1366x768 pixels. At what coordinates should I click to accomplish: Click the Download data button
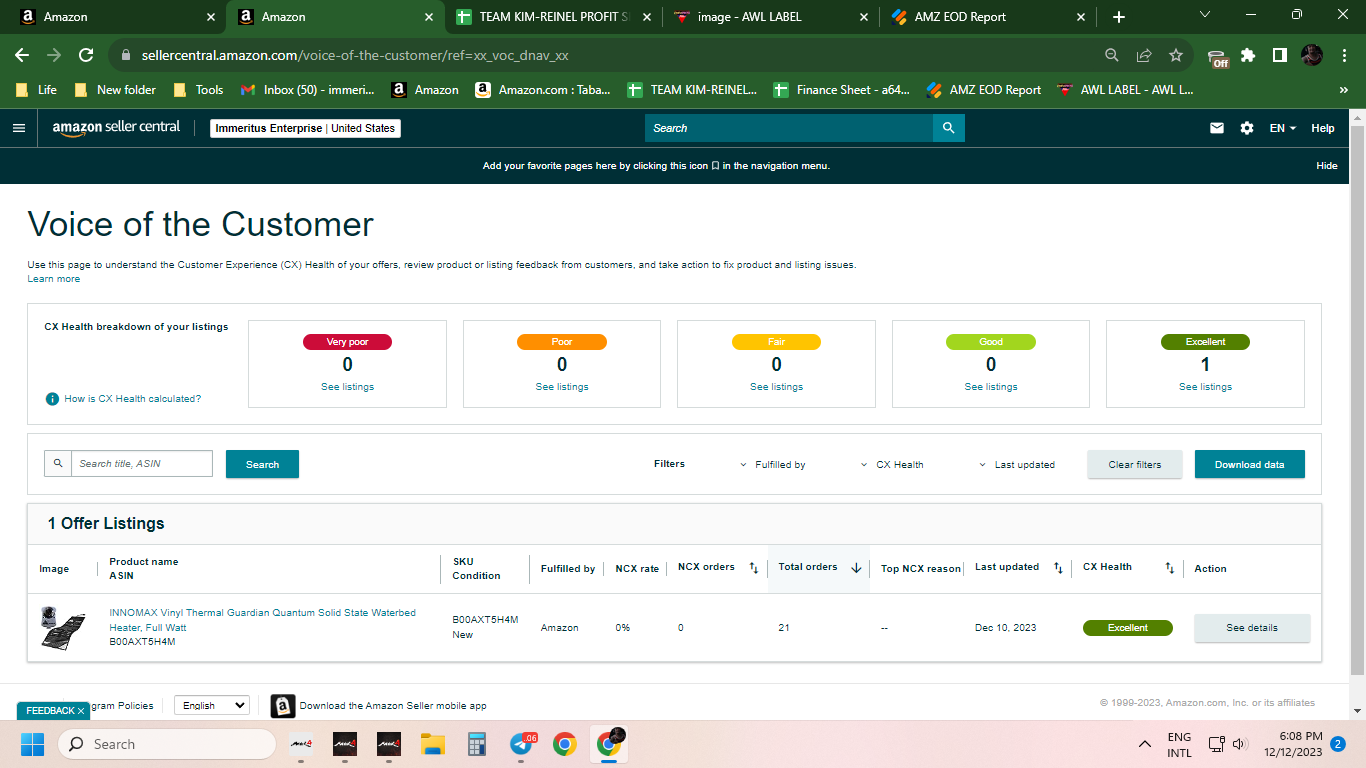pyautogui.click(x=1250, y=464)
